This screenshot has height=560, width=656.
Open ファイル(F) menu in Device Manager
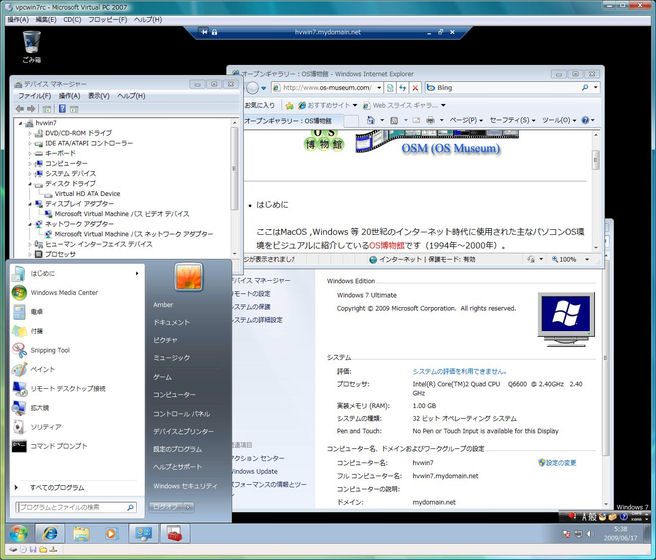coord(34,96)
